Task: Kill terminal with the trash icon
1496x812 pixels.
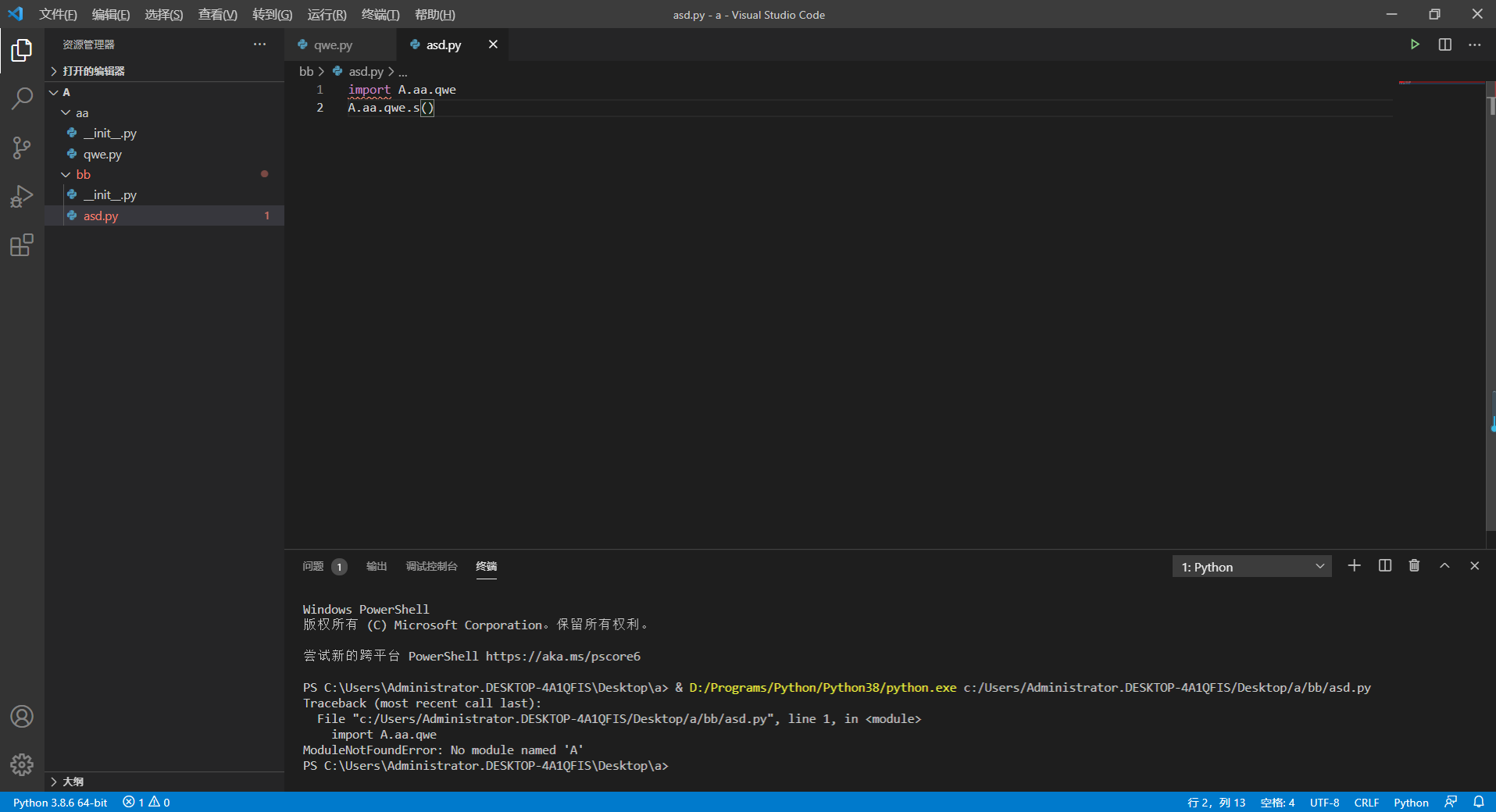Action: [x=1414, y=566]
